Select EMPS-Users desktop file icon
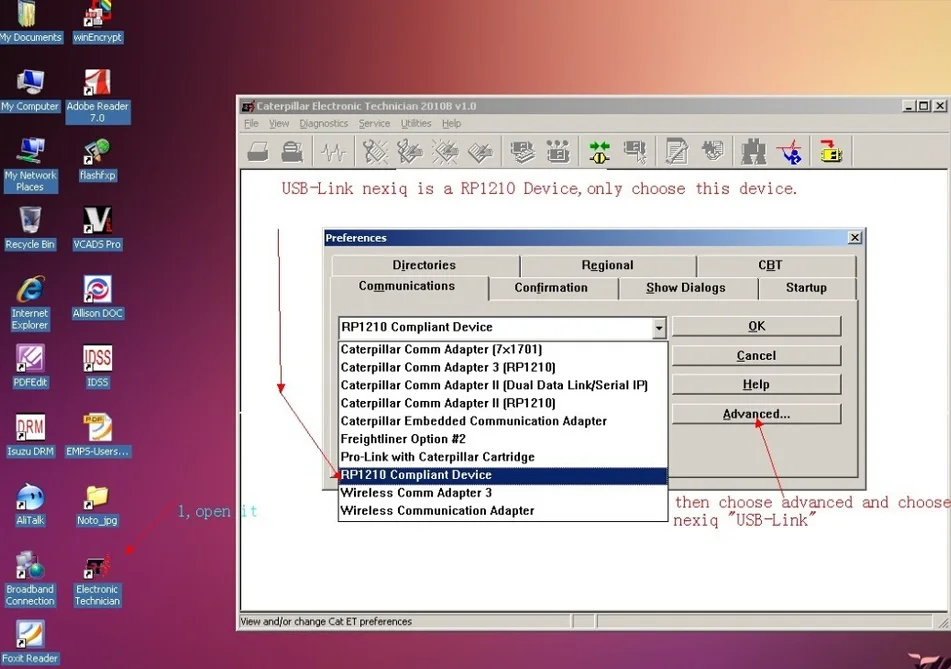This screenshot has height=669, width=951. coord(98,435)
